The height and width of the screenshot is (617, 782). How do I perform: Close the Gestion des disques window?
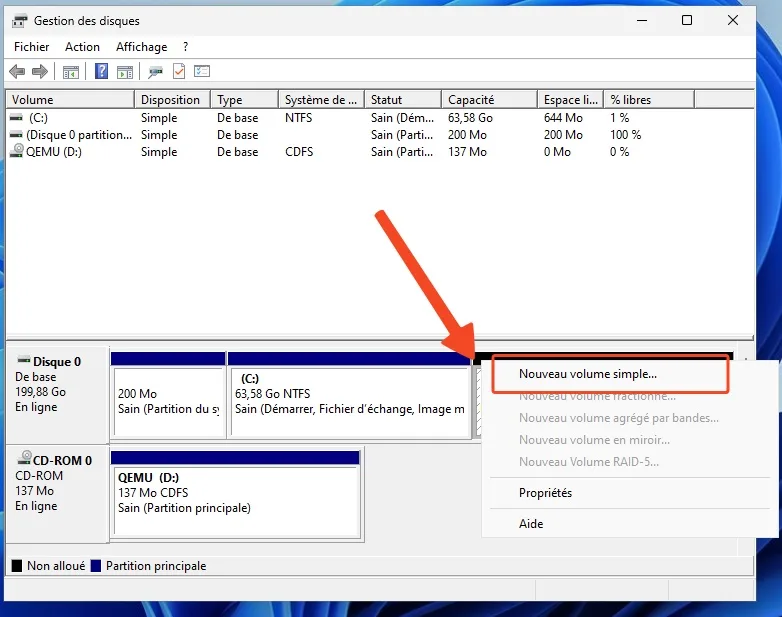[x=733, y=20]
